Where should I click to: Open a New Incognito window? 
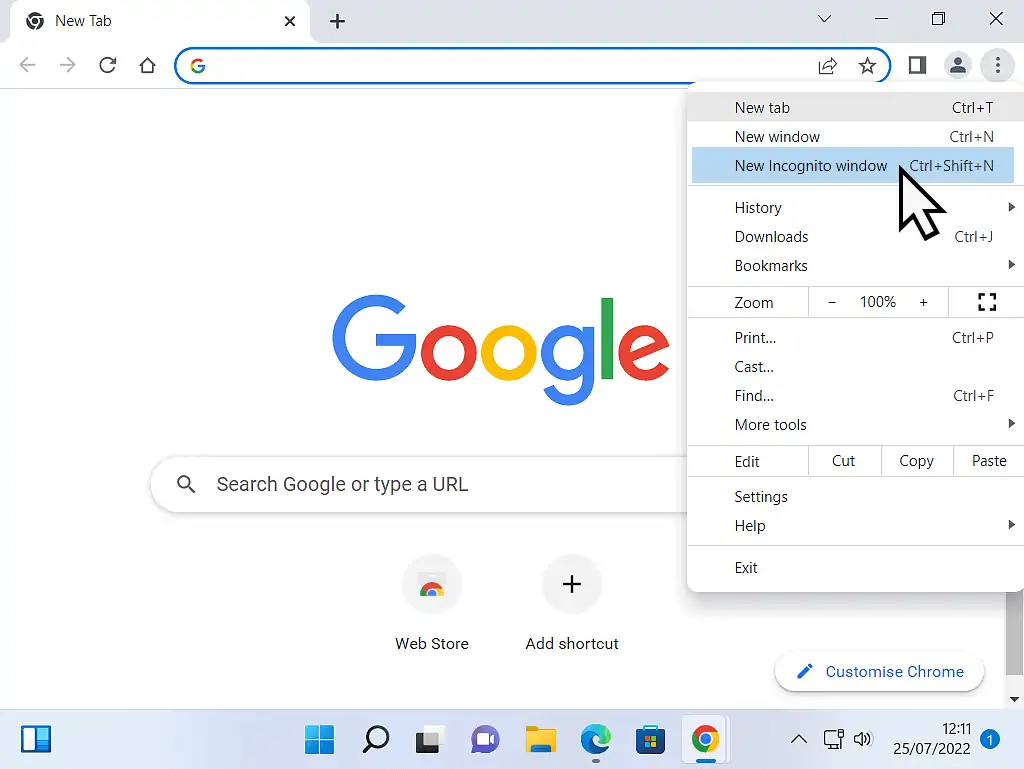click(x=810, y=165)
